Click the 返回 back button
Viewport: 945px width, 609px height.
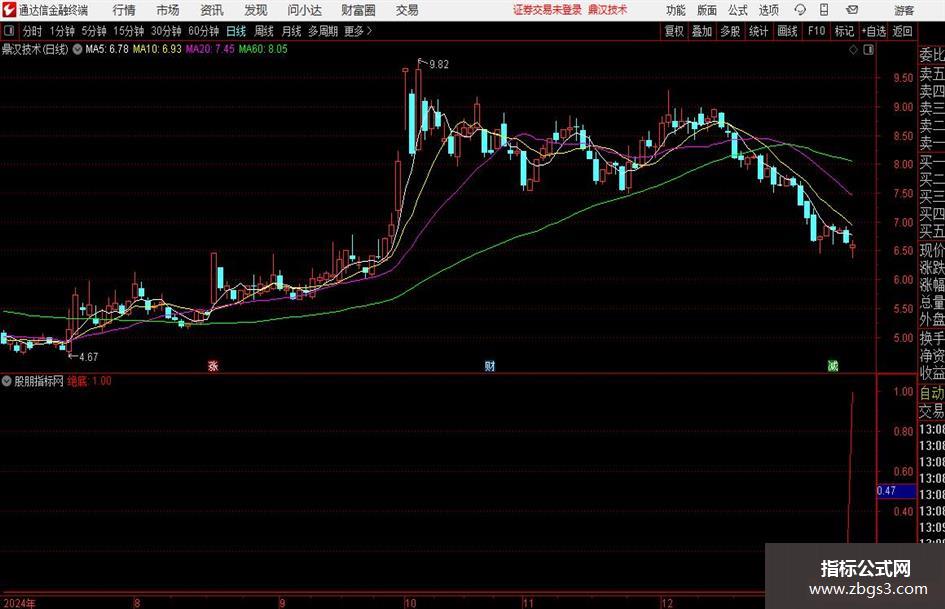pos(902,31)
